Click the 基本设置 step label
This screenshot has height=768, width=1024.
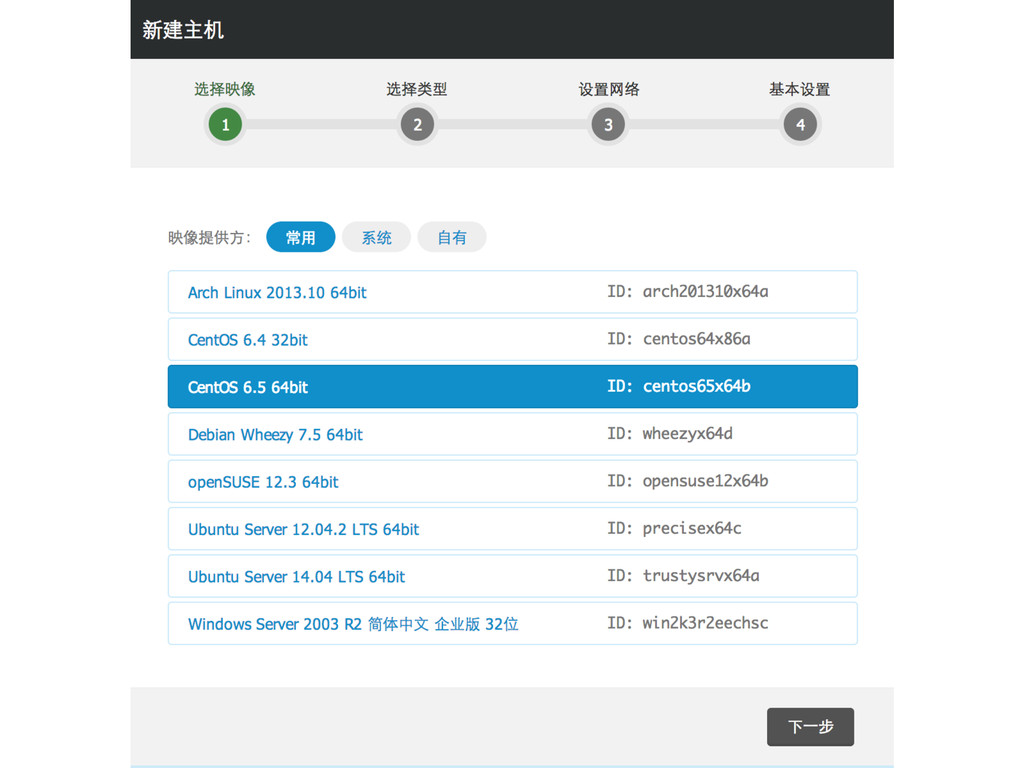pyautogui.click(x=799, y=89)
